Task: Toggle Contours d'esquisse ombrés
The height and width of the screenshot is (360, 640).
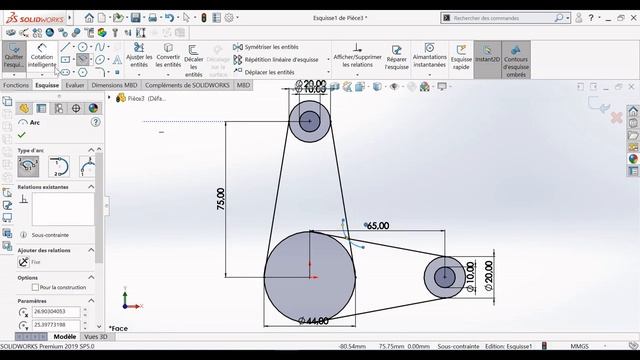Action: tap(516, 59)
